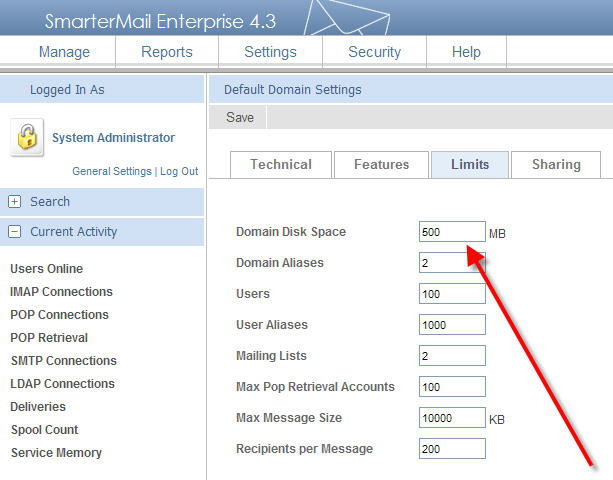Click the Domain Aliases input field
This screenshot has width=613, height=480.
[452, 263]
